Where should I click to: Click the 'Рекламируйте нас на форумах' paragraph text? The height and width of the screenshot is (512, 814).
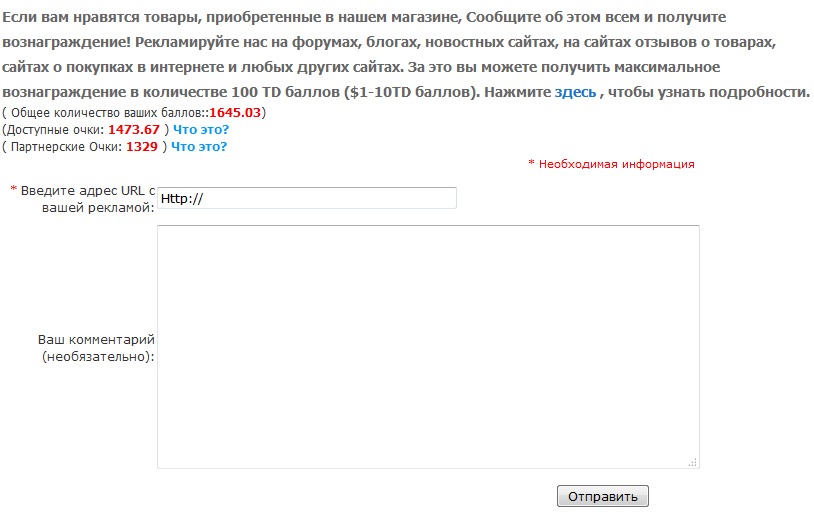pyautogui.click(x=300, y=45)
